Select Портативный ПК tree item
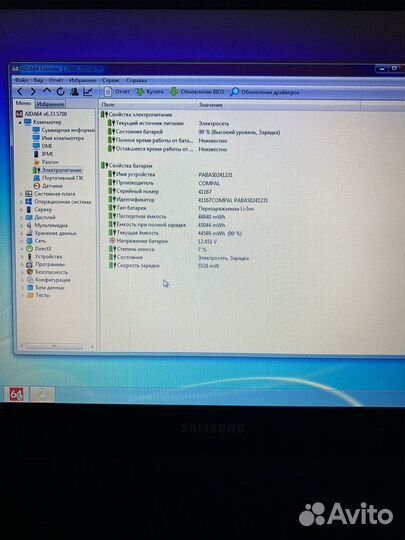 [58, 178]
